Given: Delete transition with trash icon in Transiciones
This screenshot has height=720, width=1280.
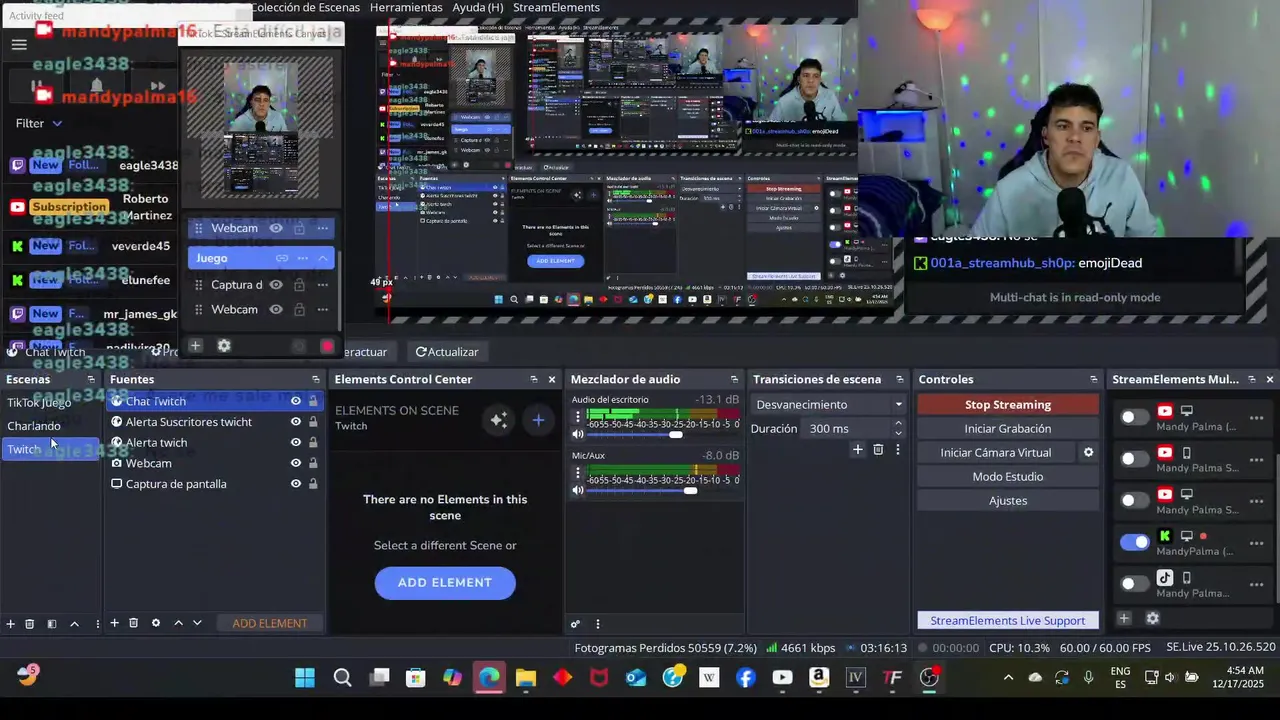Looking at the screenshot, I should click(x=878, y=450).
